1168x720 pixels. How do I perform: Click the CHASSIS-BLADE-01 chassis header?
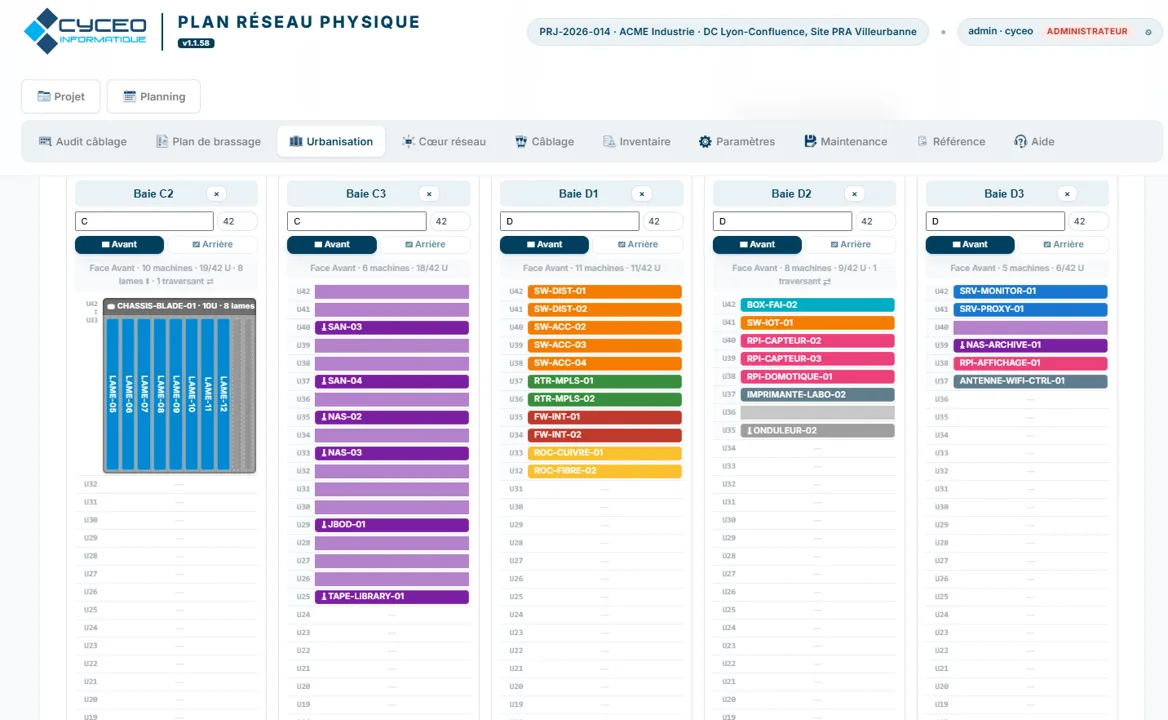[x=180, y=306]
